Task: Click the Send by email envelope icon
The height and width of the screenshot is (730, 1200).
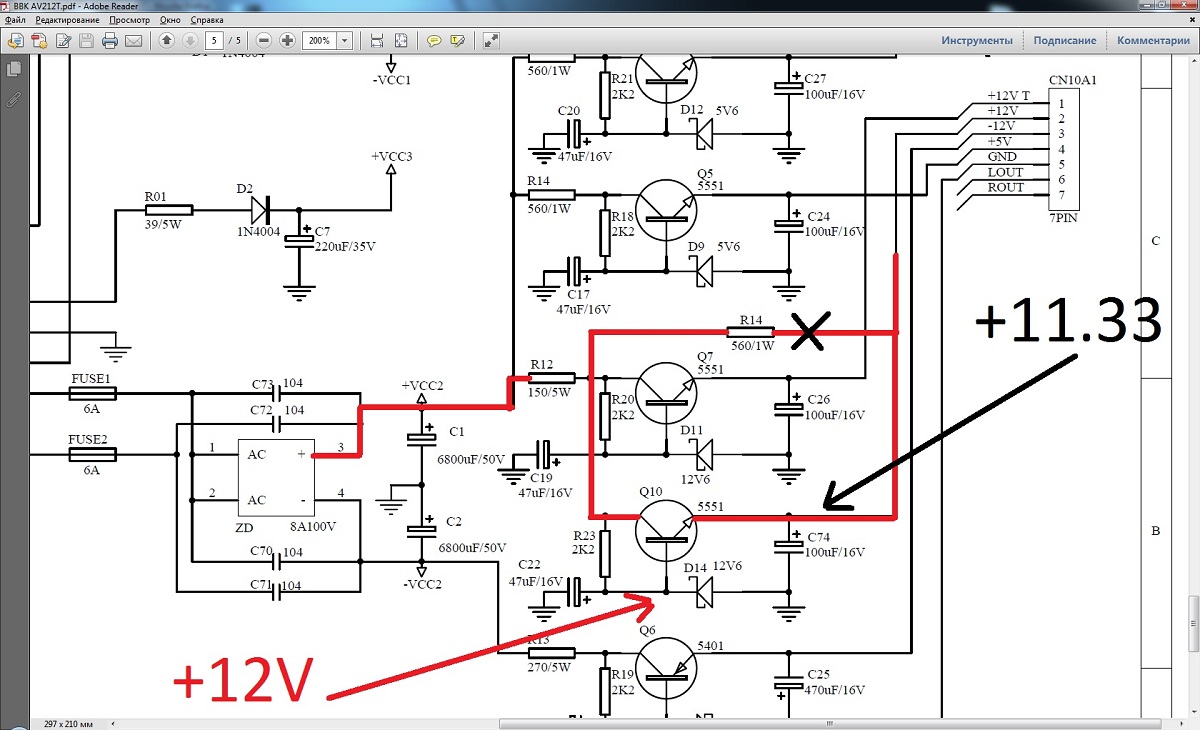Action: (x=135, y=41)
